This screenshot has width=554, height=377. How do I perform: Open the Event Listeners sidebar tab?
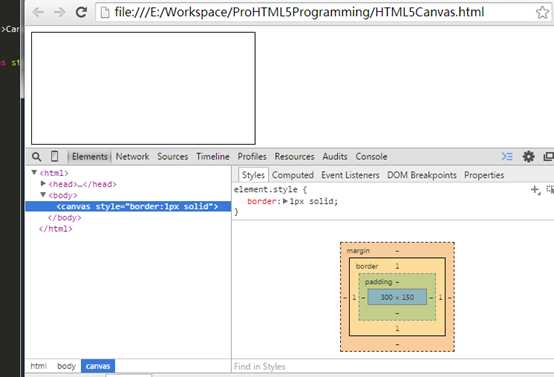pos(350,175)
